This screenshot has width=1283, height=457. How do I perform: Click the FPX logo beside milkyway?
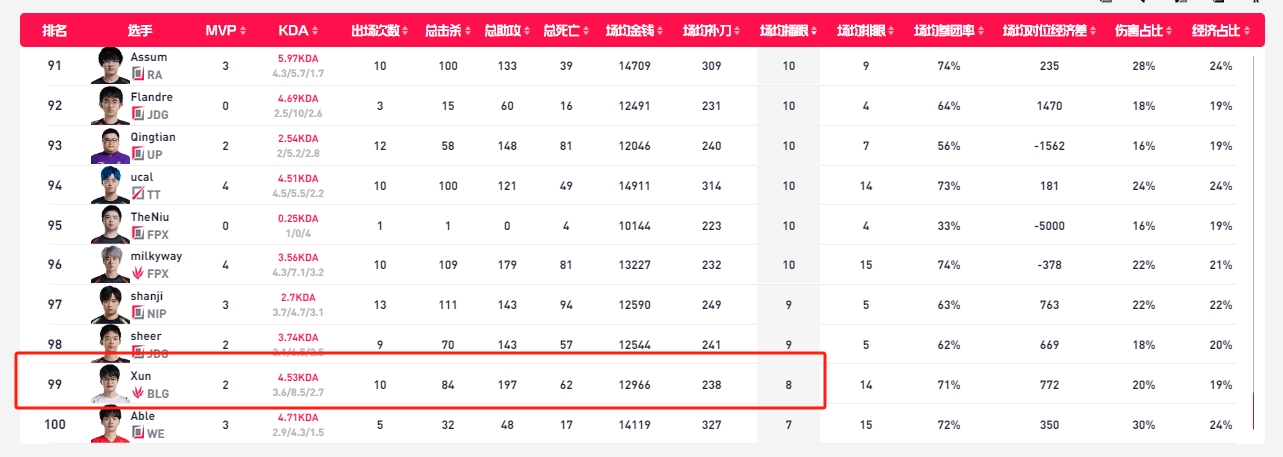(x=138, y=273)
